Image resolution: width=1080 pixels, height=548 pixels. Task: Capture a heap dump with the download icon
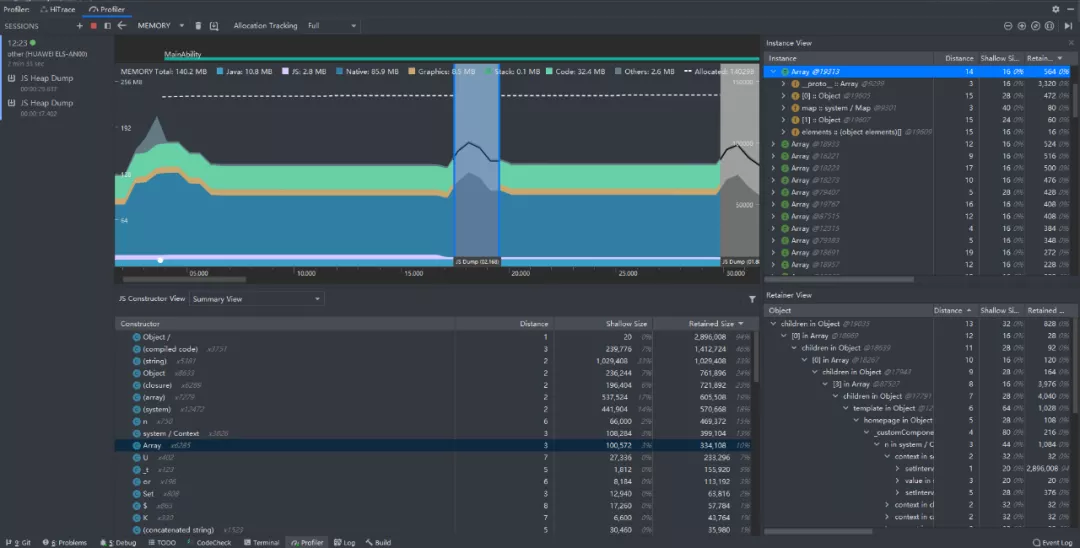[x=214, y=25]
